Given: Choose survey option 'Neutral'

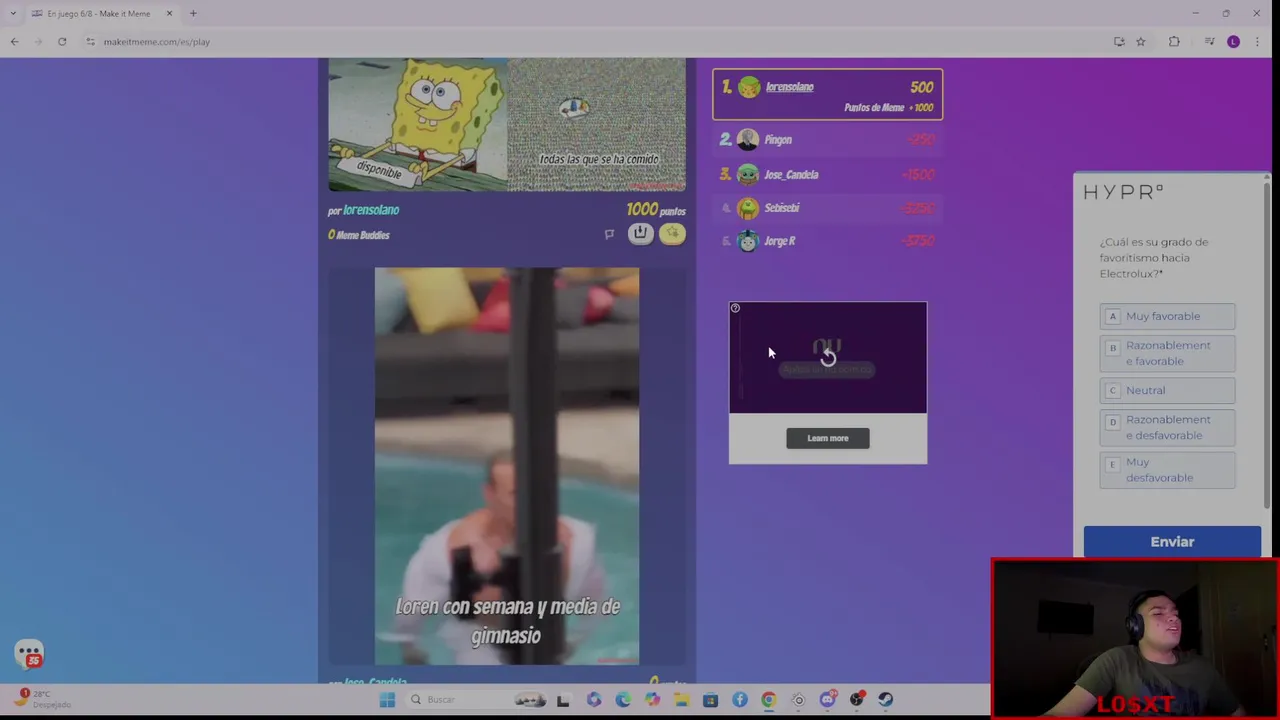Looking at the screenshot, I should 1167,390.
